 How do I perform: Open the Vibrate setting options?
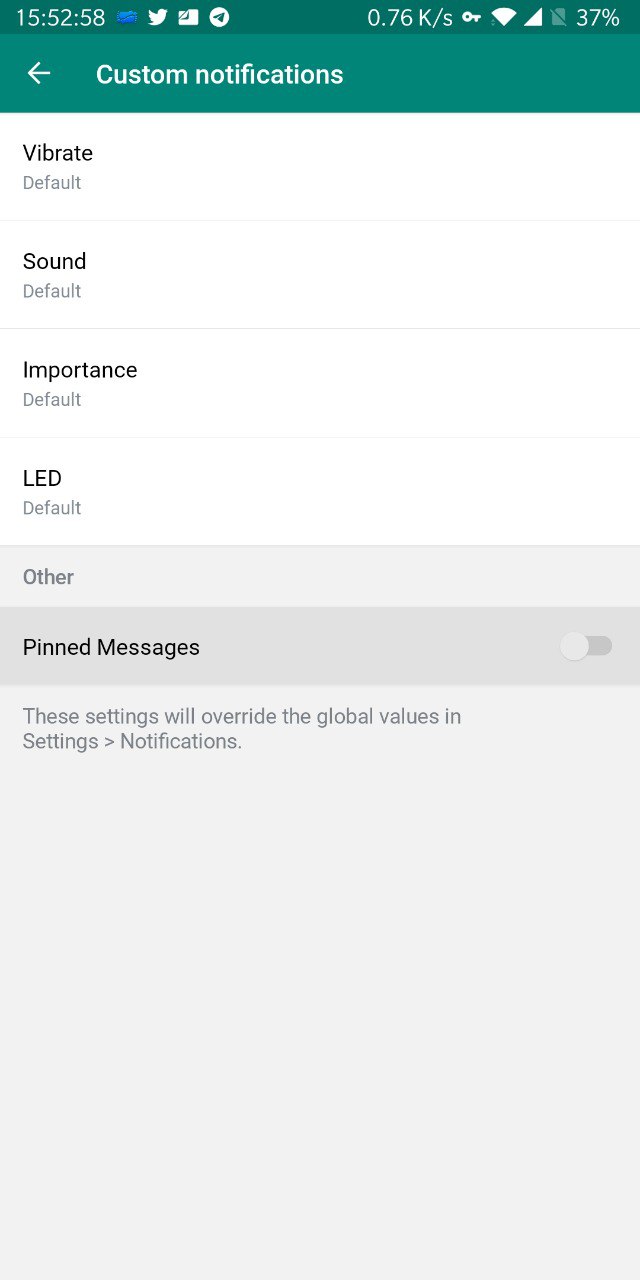click(x=320, y=166)
